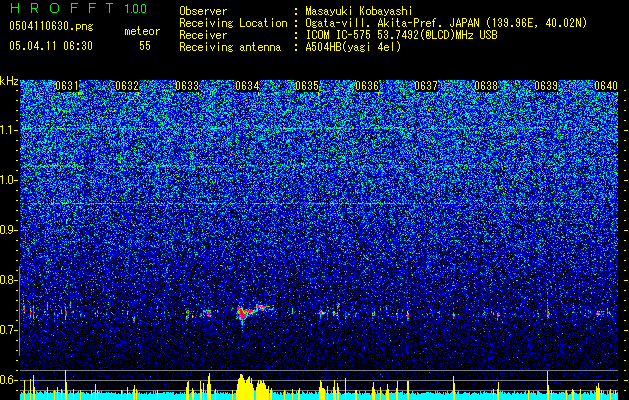Click the 0632 time marker
Image resolution: width=629 pixels, height=400 pixels.
pos(127,86)
